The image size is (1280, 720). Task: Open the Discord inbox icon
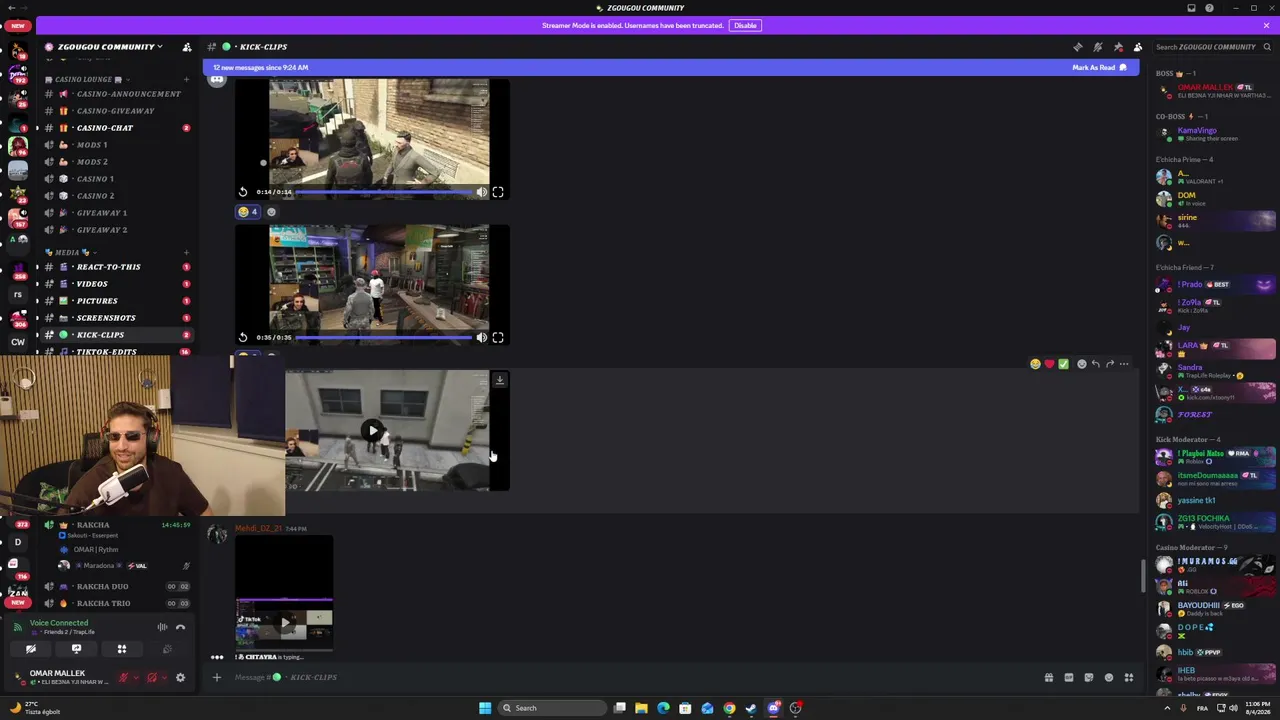1191,8
